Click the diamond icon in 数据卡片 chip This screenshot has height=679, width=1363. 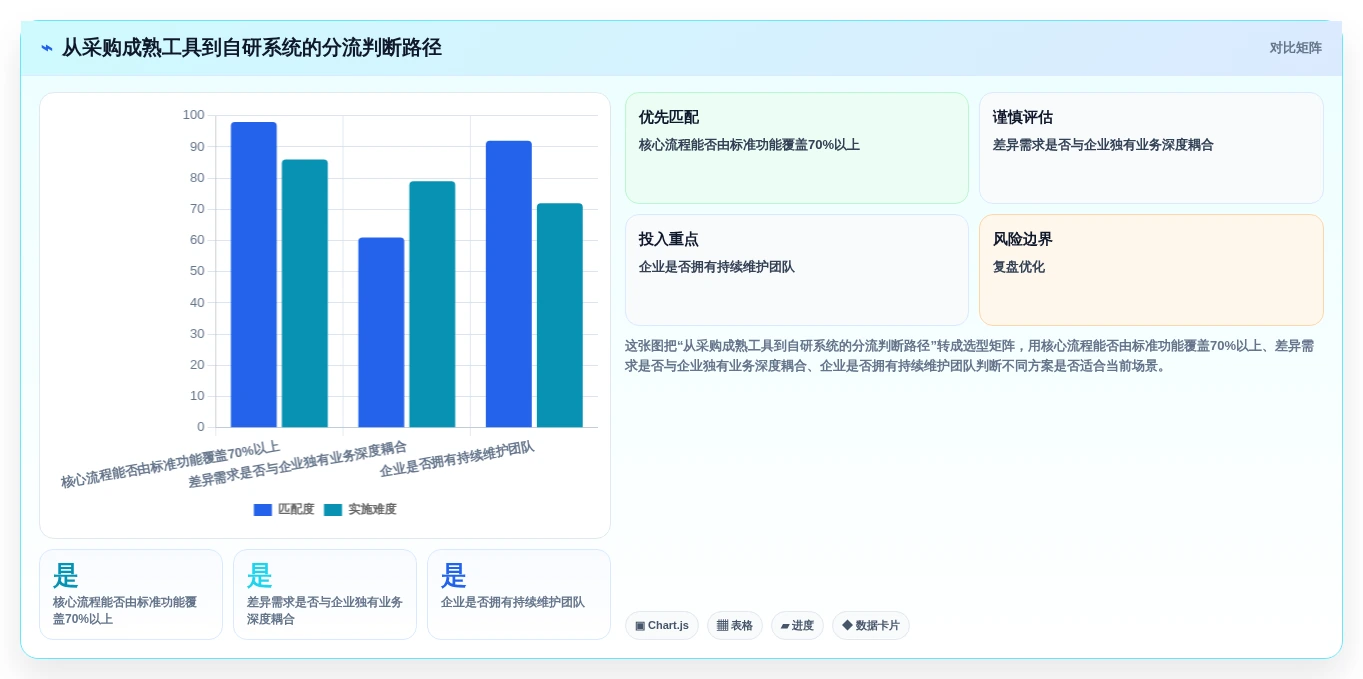(x=847, y=625)
